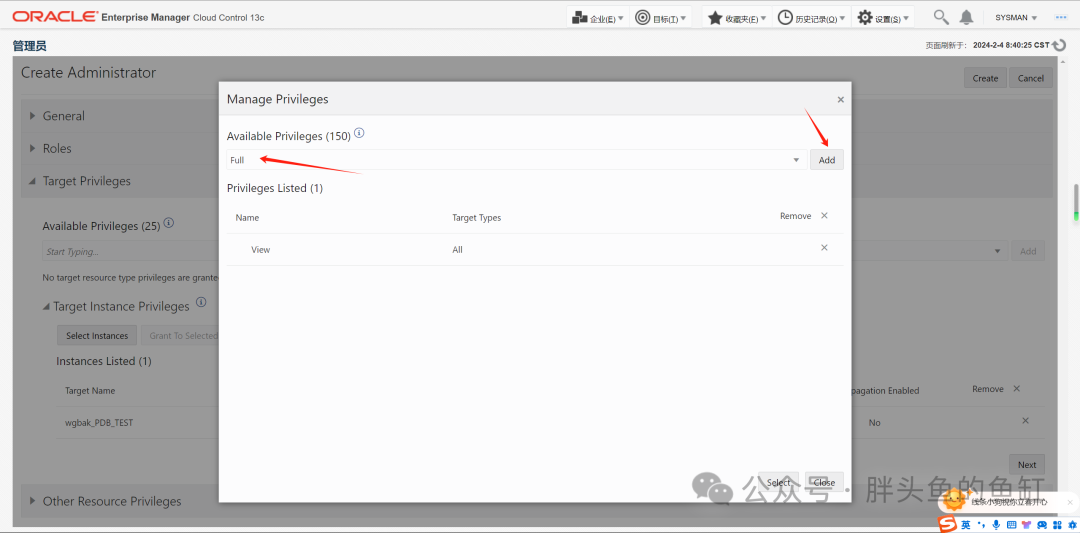Start voice input with the microphone icon
1080x533 pixels.
click(995, 525)
